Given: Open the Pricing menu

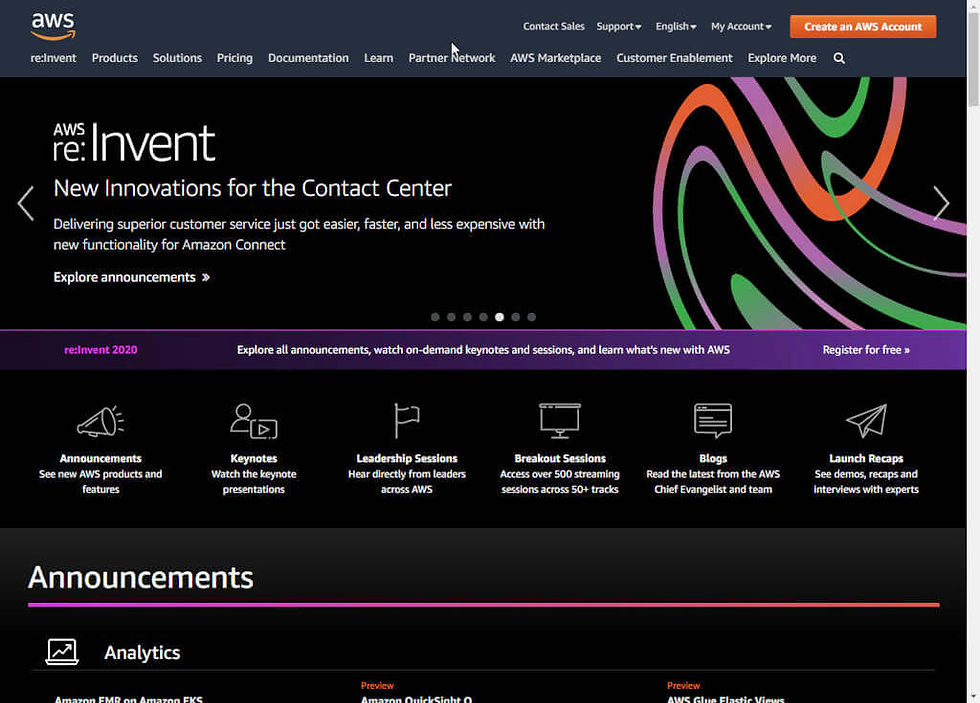Looking at the screenshot, I should 234,58.
